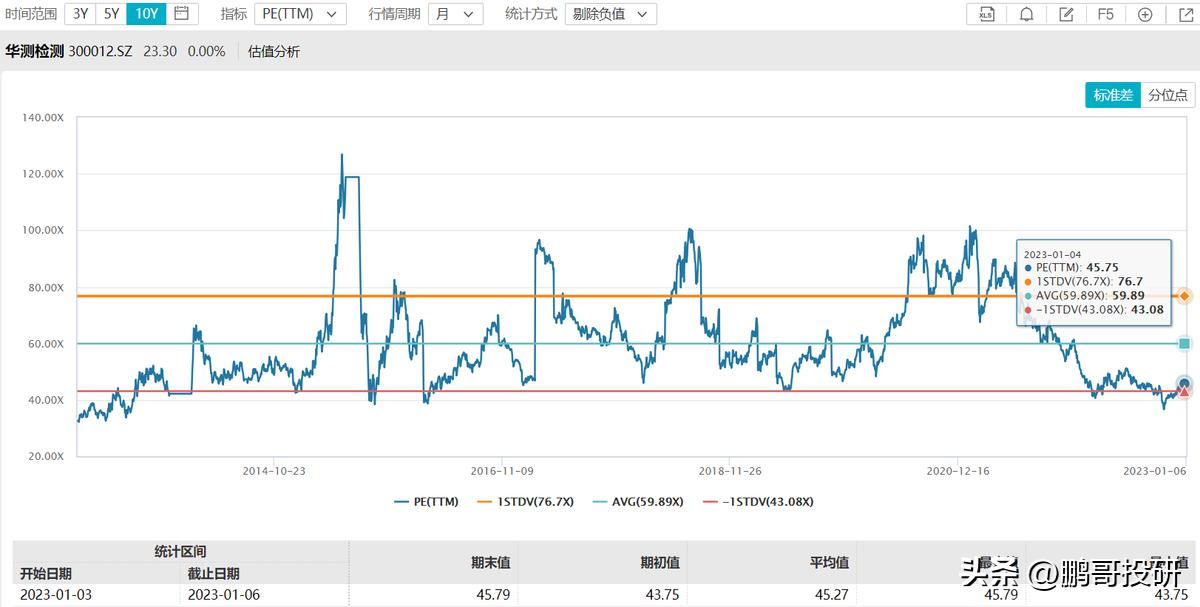This screenshot has width=1200, height=607.
Task: Open the custom date range calendar icon
Action: point(181,14)
